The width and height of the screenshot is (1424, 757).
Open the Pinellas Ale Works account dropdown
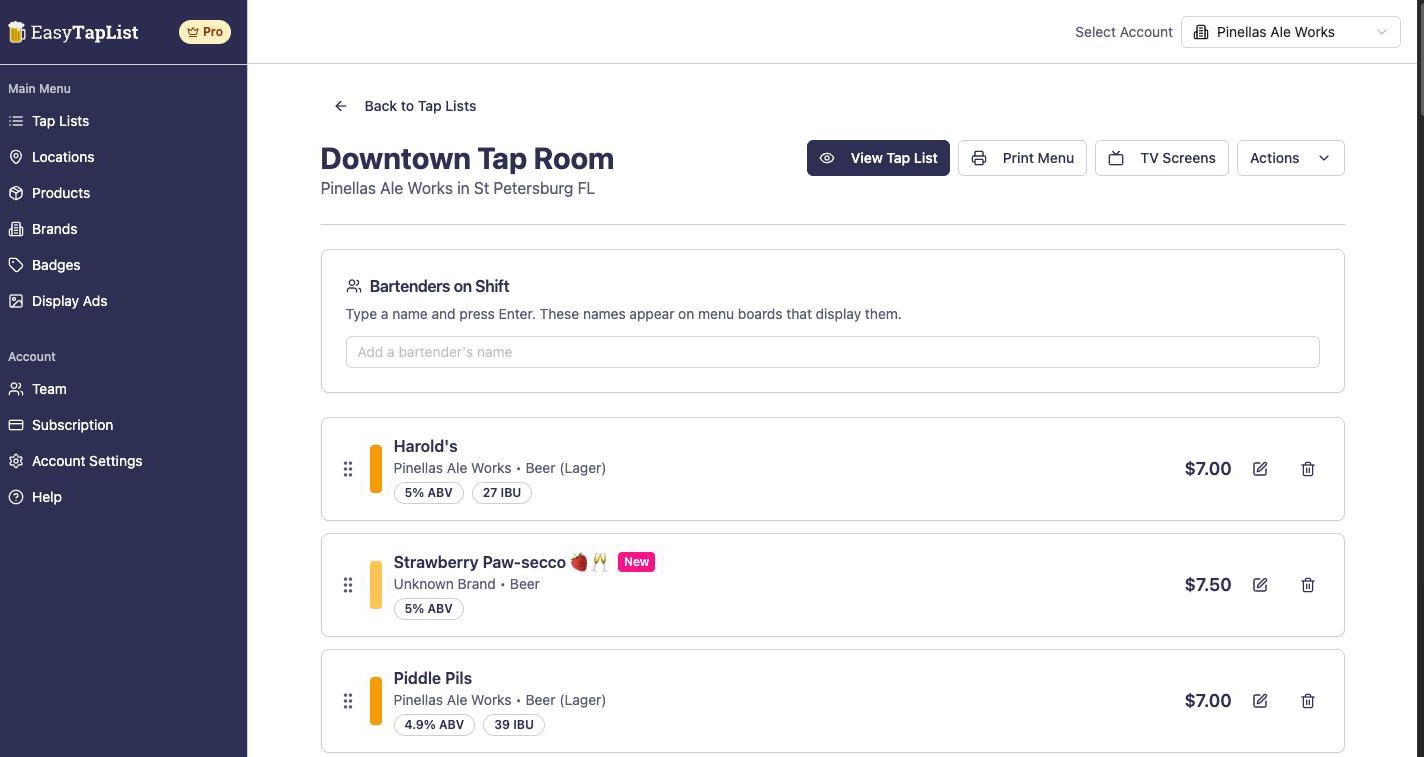pos(1290,32)
